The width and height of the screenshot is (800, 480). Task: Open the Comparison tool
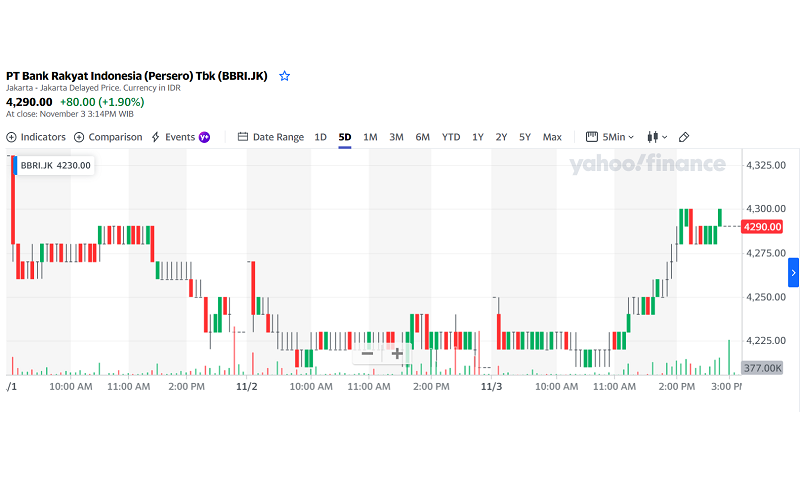[108, 137]
